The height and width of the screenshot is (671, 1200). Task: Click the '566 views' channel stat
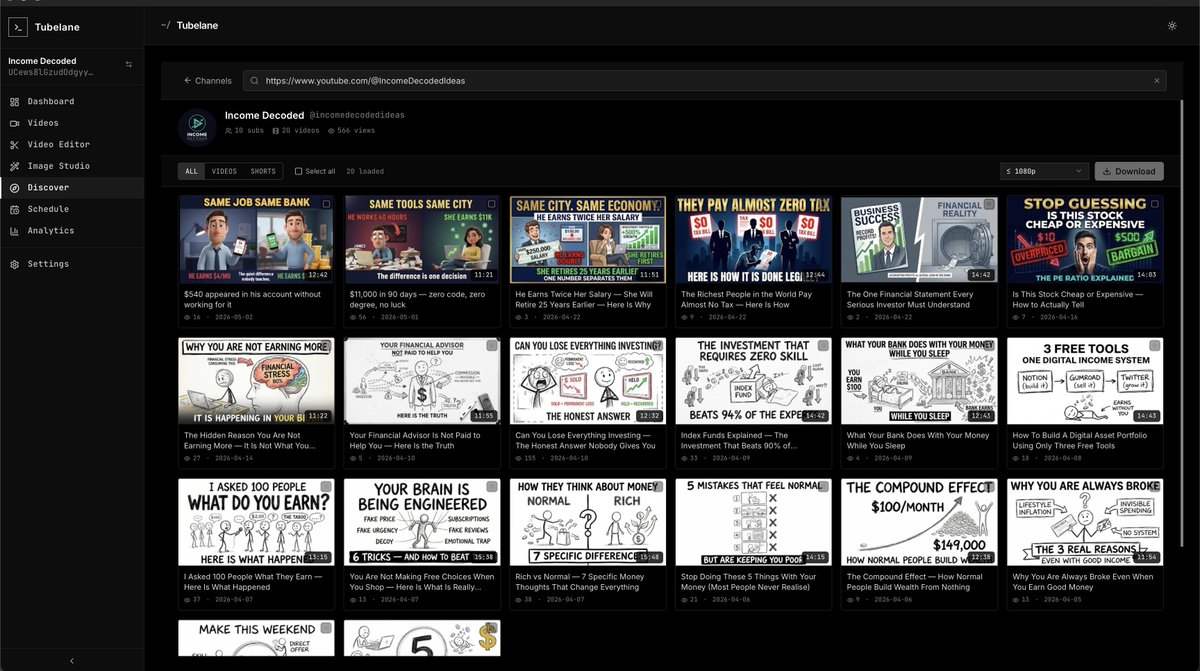pos(351,131)
